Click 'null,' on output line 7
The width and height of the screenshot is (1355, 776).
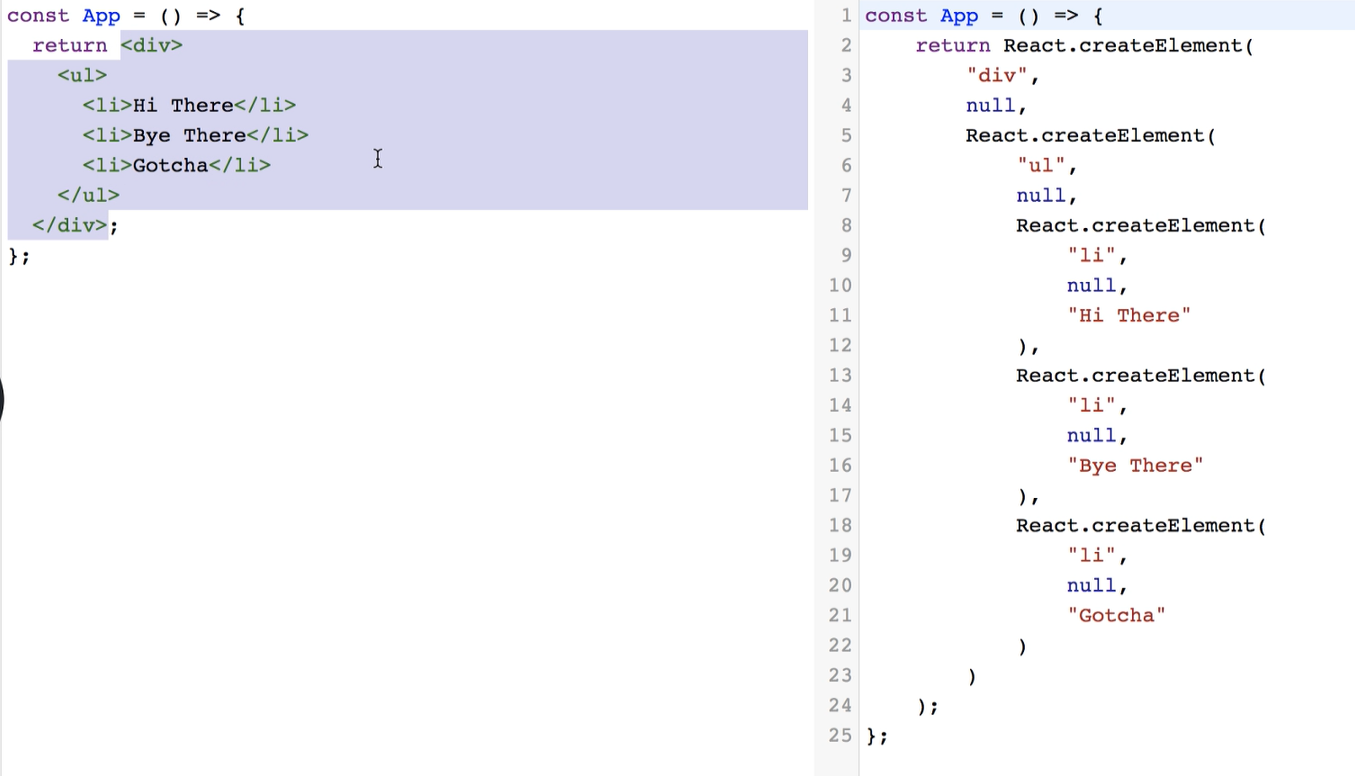click(x=1047, y=195)
